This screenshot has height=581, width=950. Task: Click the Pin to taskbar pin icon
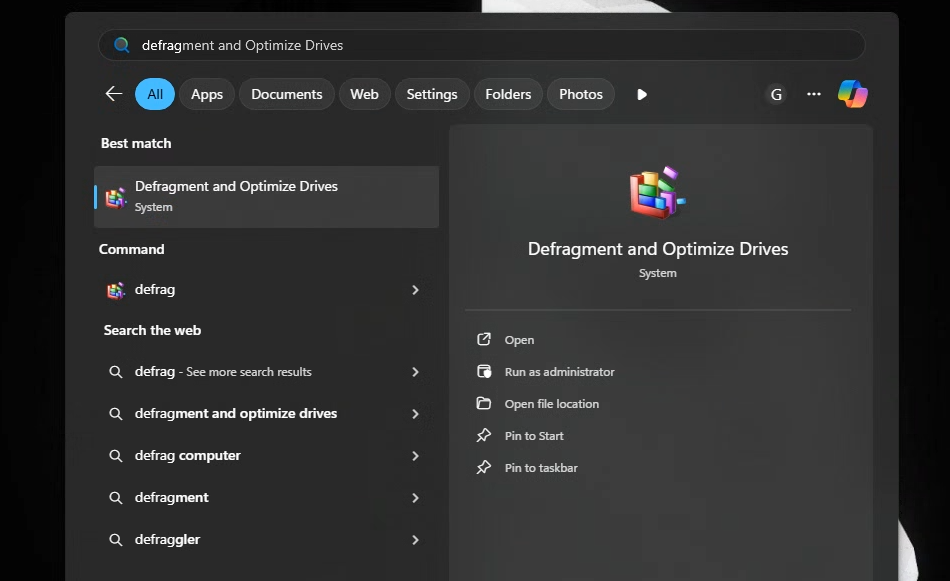point(484,468)
